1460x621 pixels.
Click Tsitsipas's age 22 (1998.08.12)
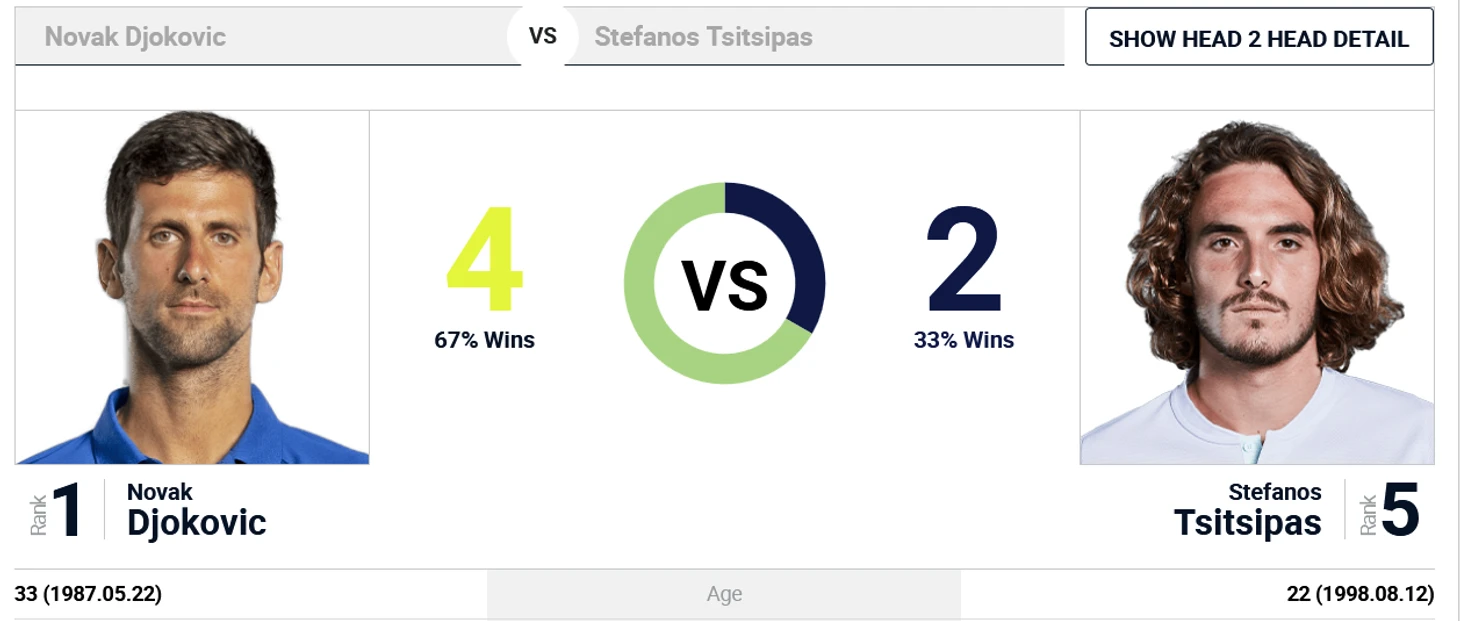pyautogui.click(x=1360, y=594)
